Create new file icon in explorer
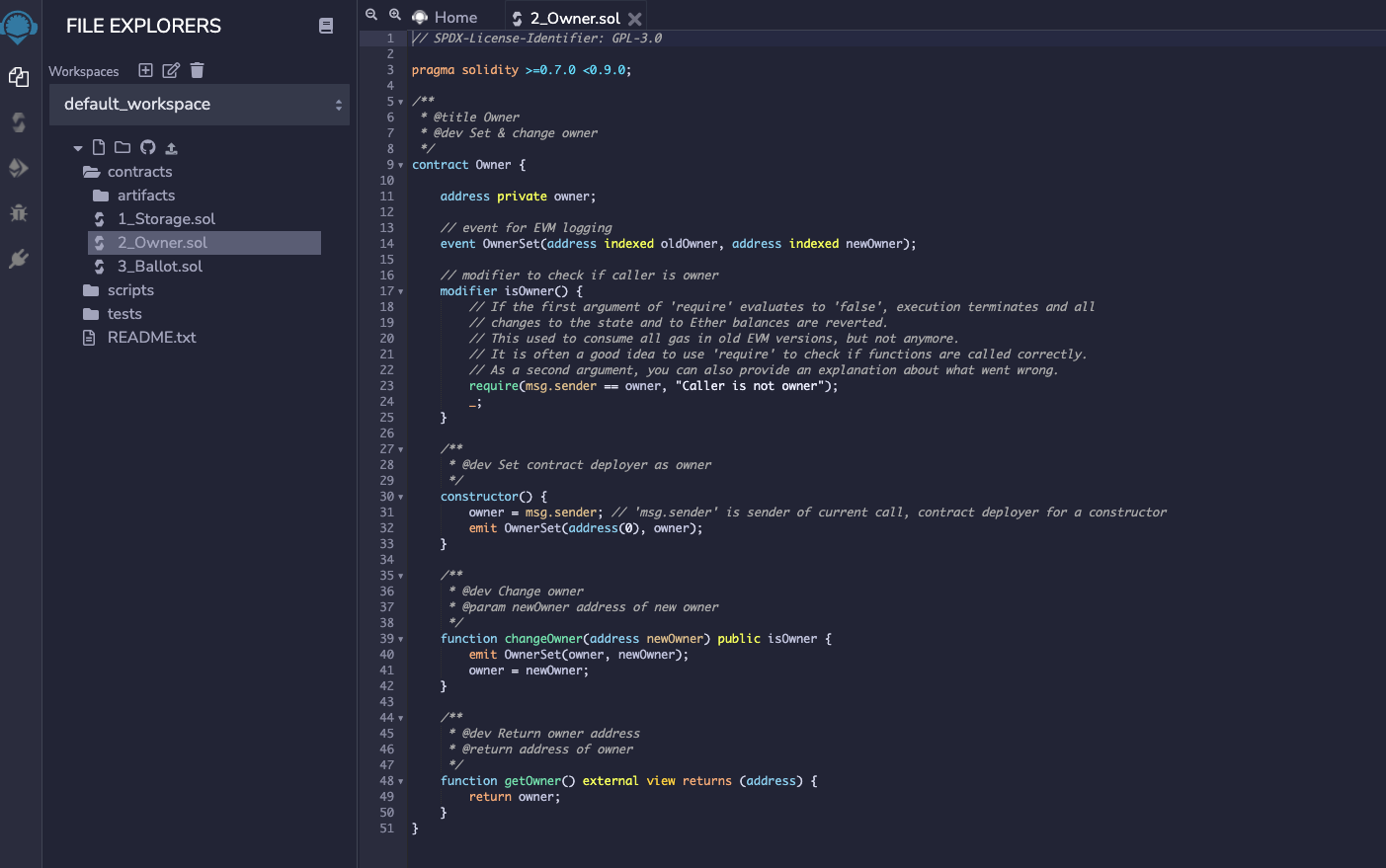The image size is (1386, 868). pyautogui.click(x=99, y=147)
